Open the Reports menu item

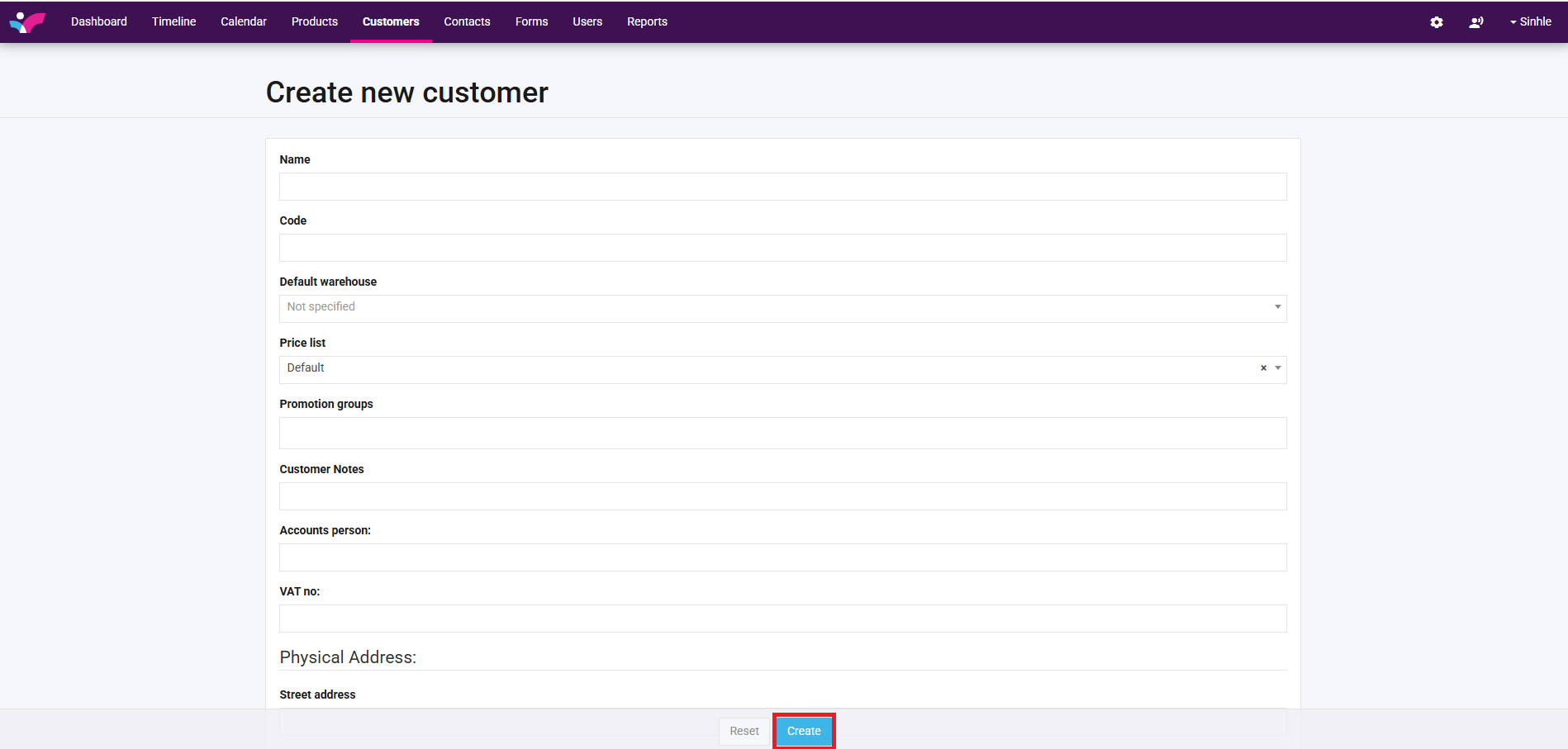click(x=647, y=21)
